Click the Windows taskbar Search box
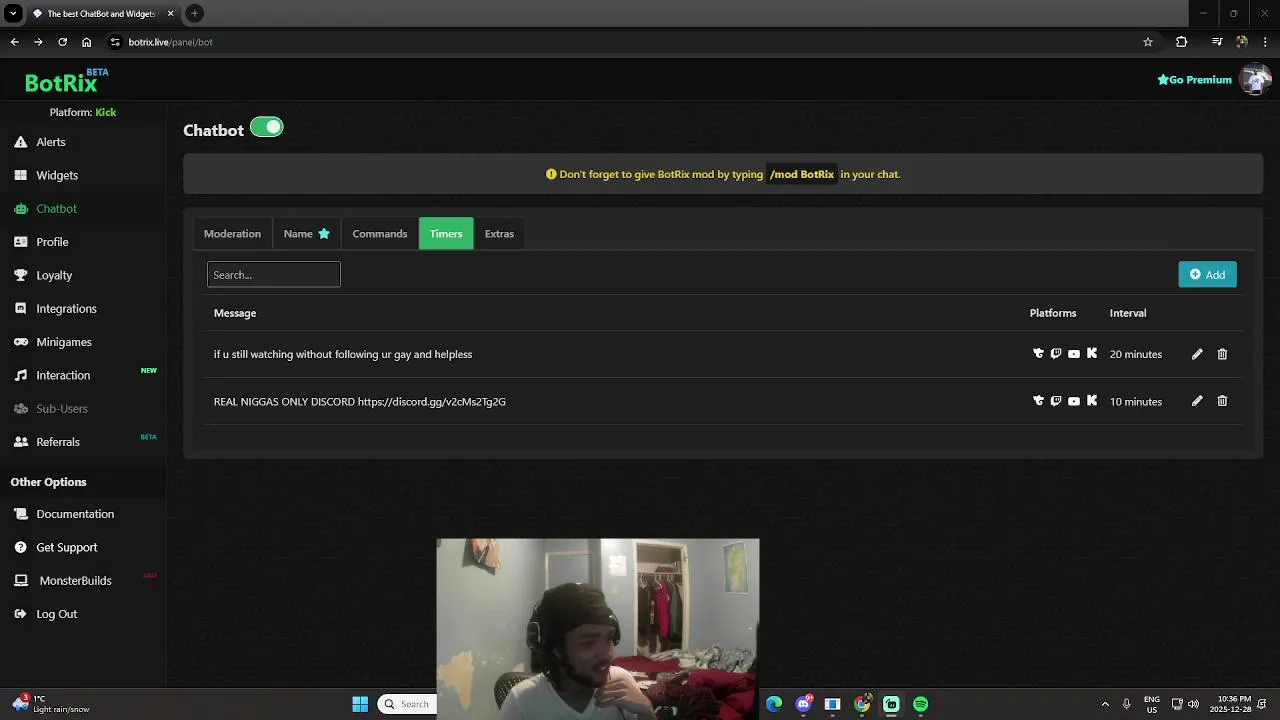This screenshot has width=1280, height=720. pyautogui.click(x=408, y=704)
